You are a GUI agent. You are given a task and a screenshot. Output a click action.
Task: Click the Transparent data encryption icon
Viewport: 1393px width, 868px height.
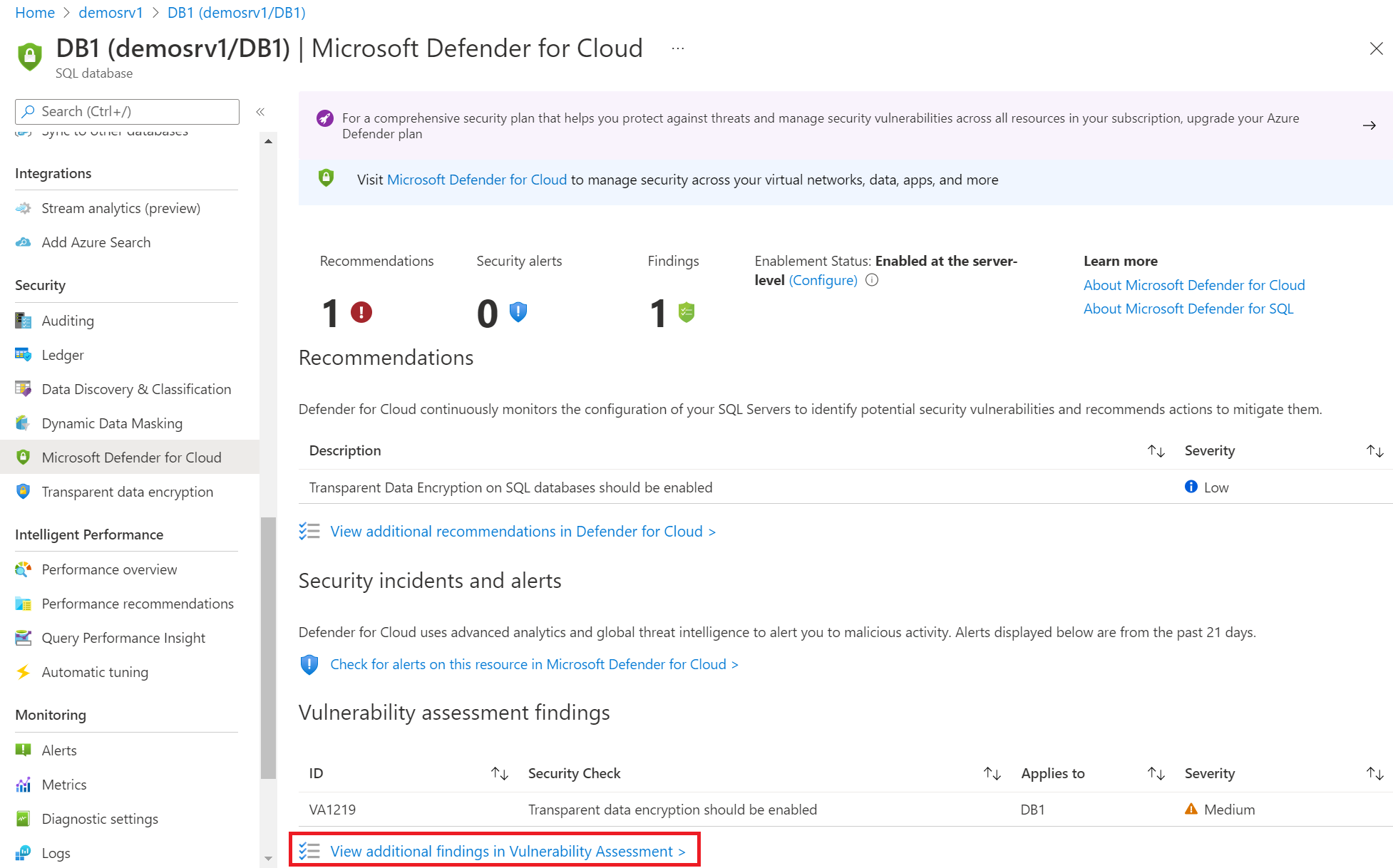pyautogui.click(x=22, y=491)
